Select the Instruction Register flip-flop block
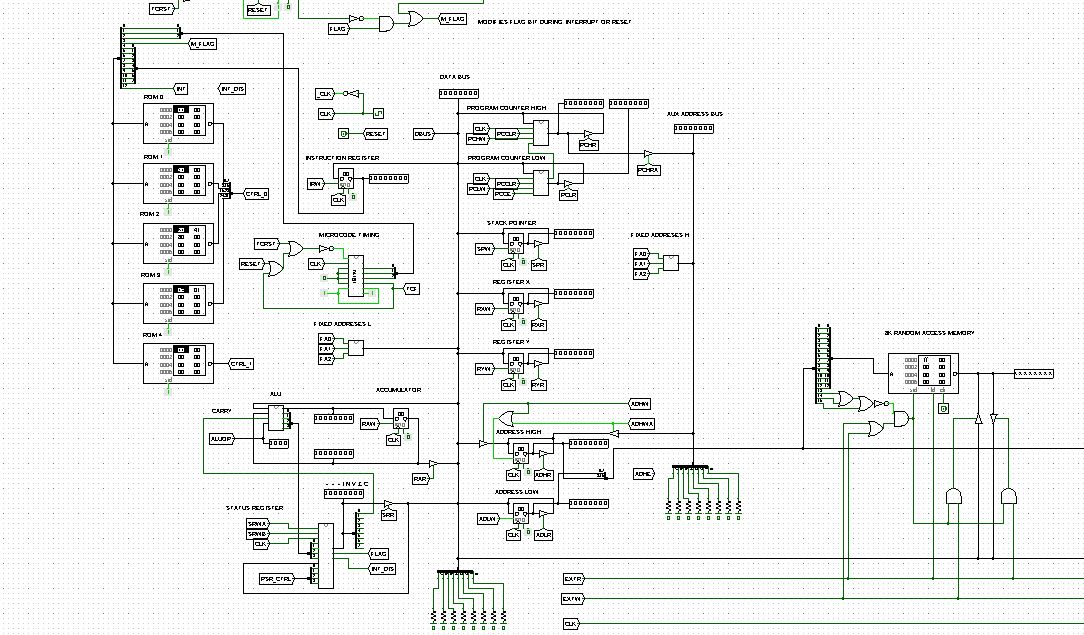 tap(345, 180)
